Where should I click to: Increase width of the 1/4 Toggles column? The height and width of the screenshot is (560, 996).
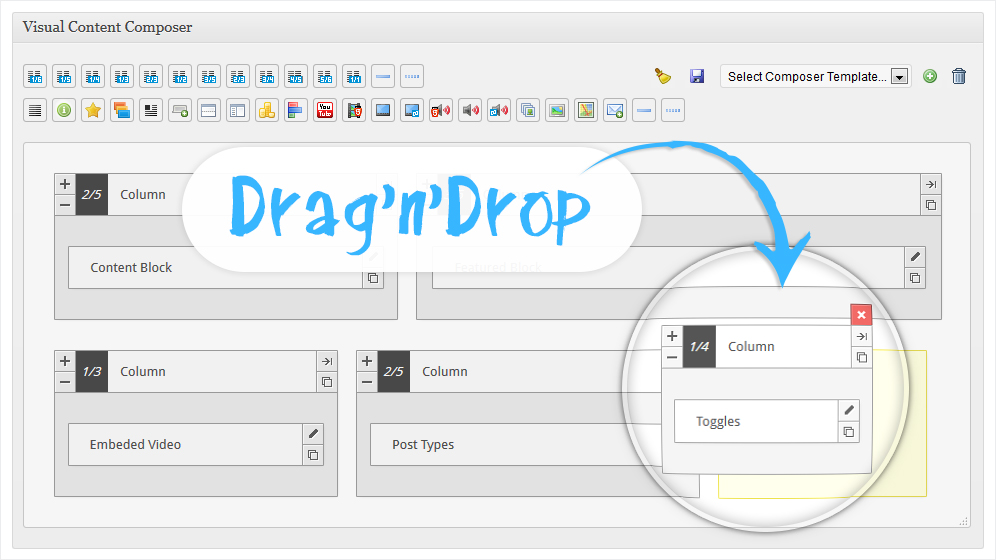(672, 336)
